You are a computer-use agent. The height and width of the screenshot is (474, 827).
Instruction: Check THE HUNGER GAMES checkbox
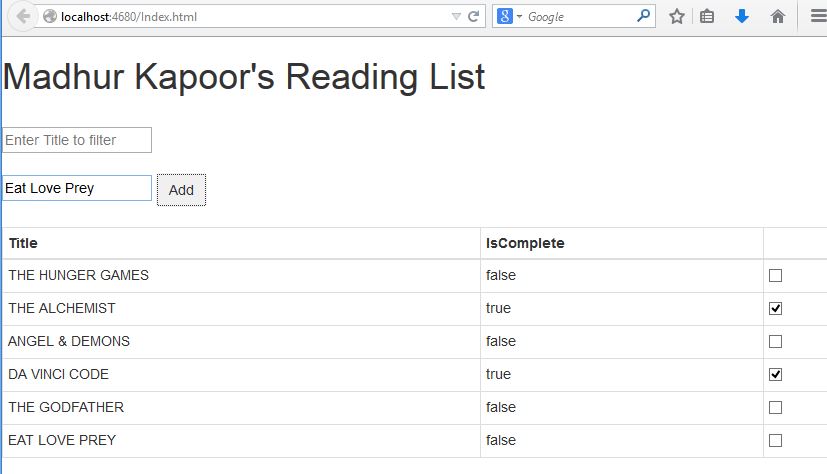(775, 275)
